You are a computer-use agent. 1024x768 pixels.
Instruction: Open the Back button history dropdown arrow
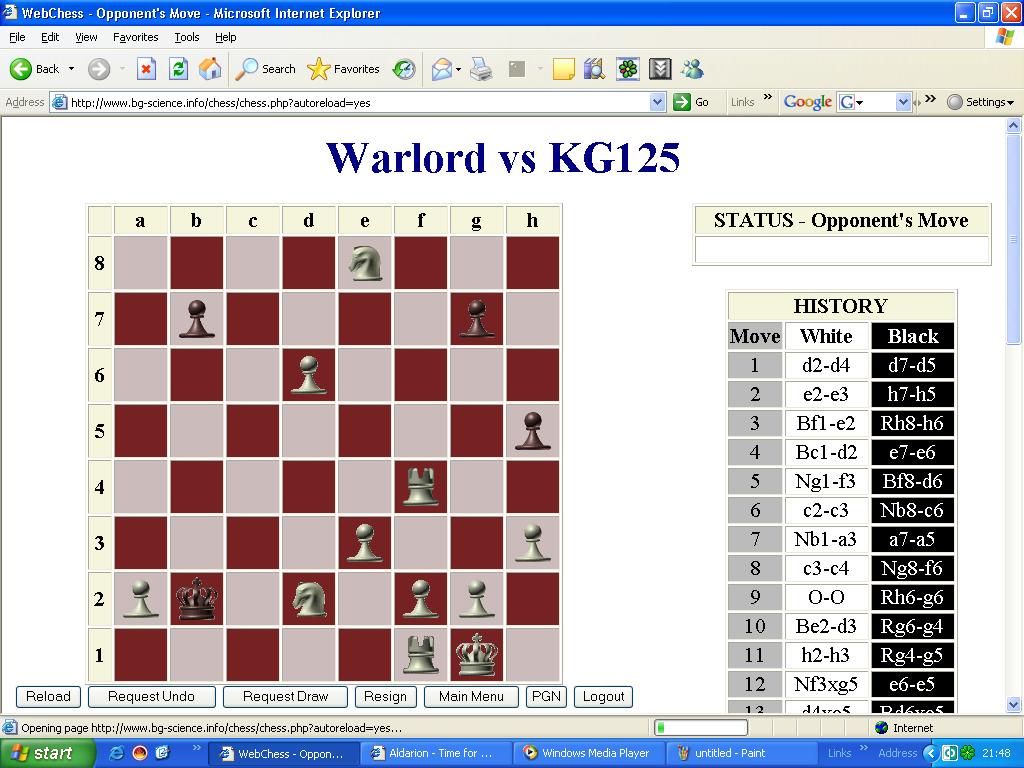[x=71, y=69]
